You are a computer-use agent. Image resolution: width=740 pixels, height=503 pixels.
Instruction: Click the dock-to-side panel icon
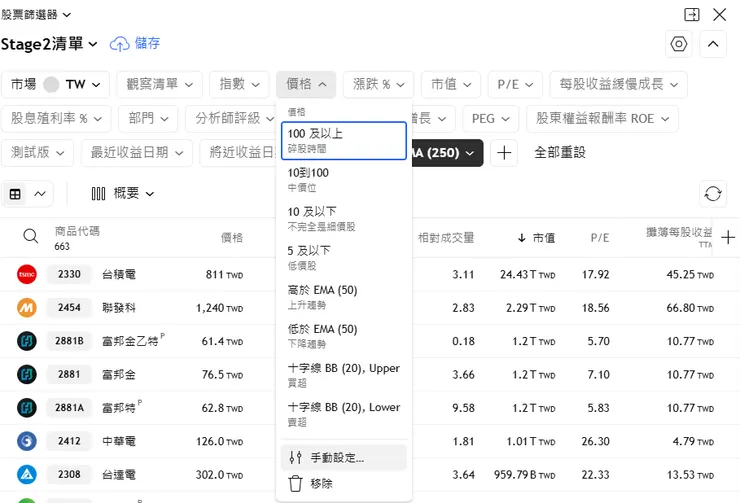(692, 15)
